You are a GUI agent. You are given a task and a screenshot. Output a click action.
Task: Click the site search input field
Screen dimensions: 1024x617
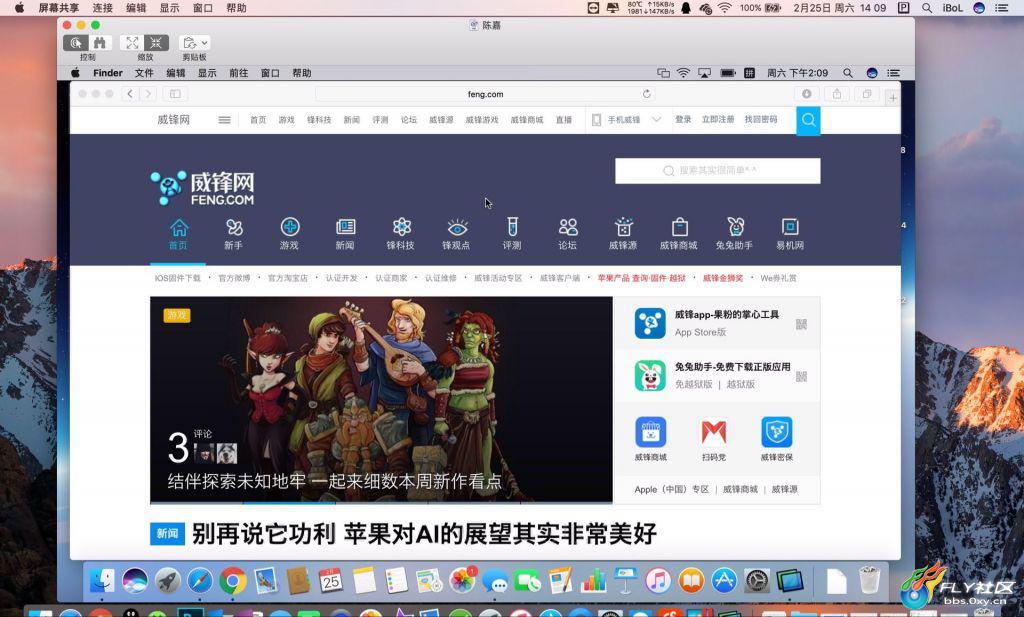click(x=718, y=170)
